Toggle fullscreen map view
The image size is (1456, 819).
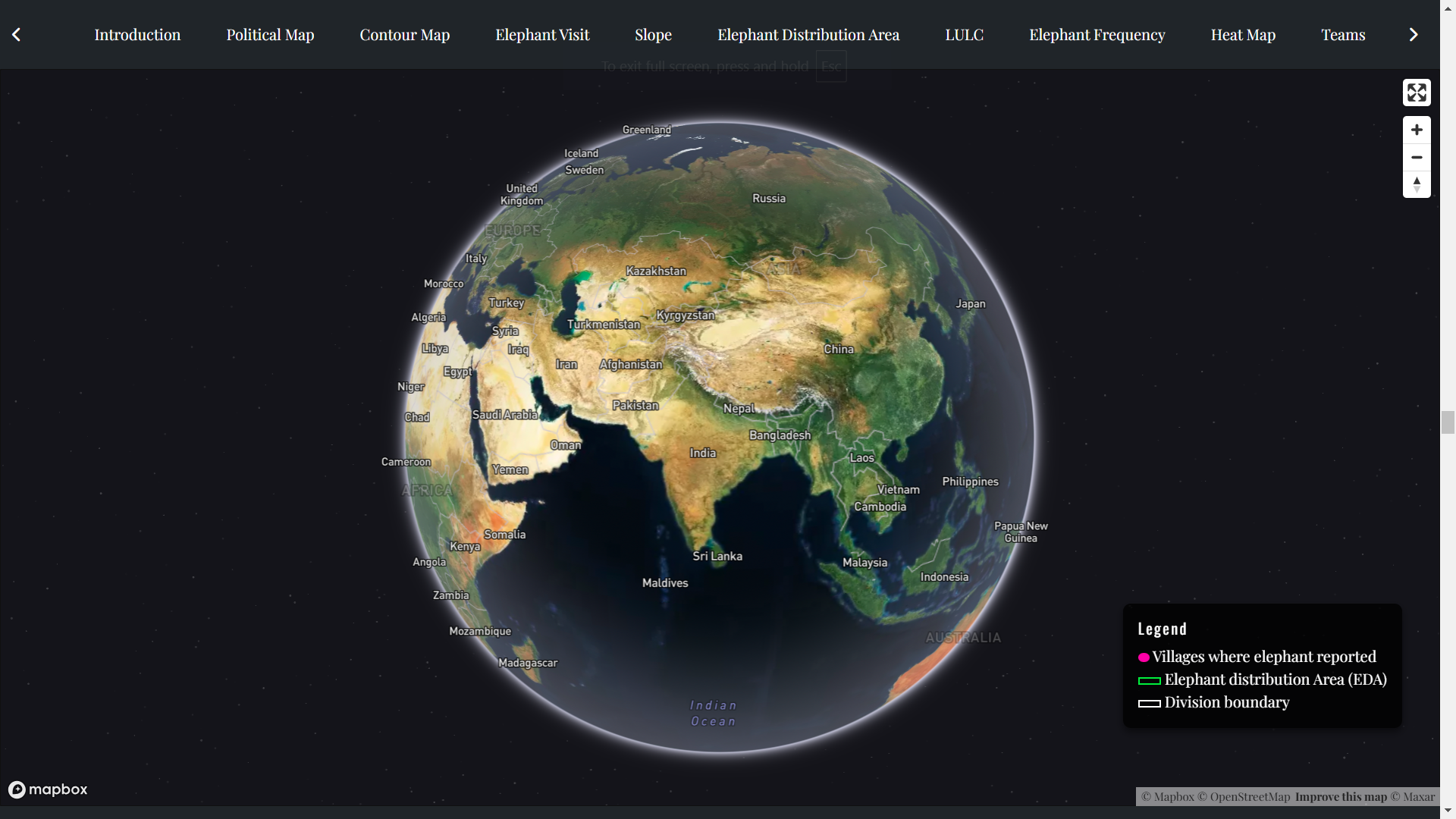pyautogui.click(x=1417, y=93)
